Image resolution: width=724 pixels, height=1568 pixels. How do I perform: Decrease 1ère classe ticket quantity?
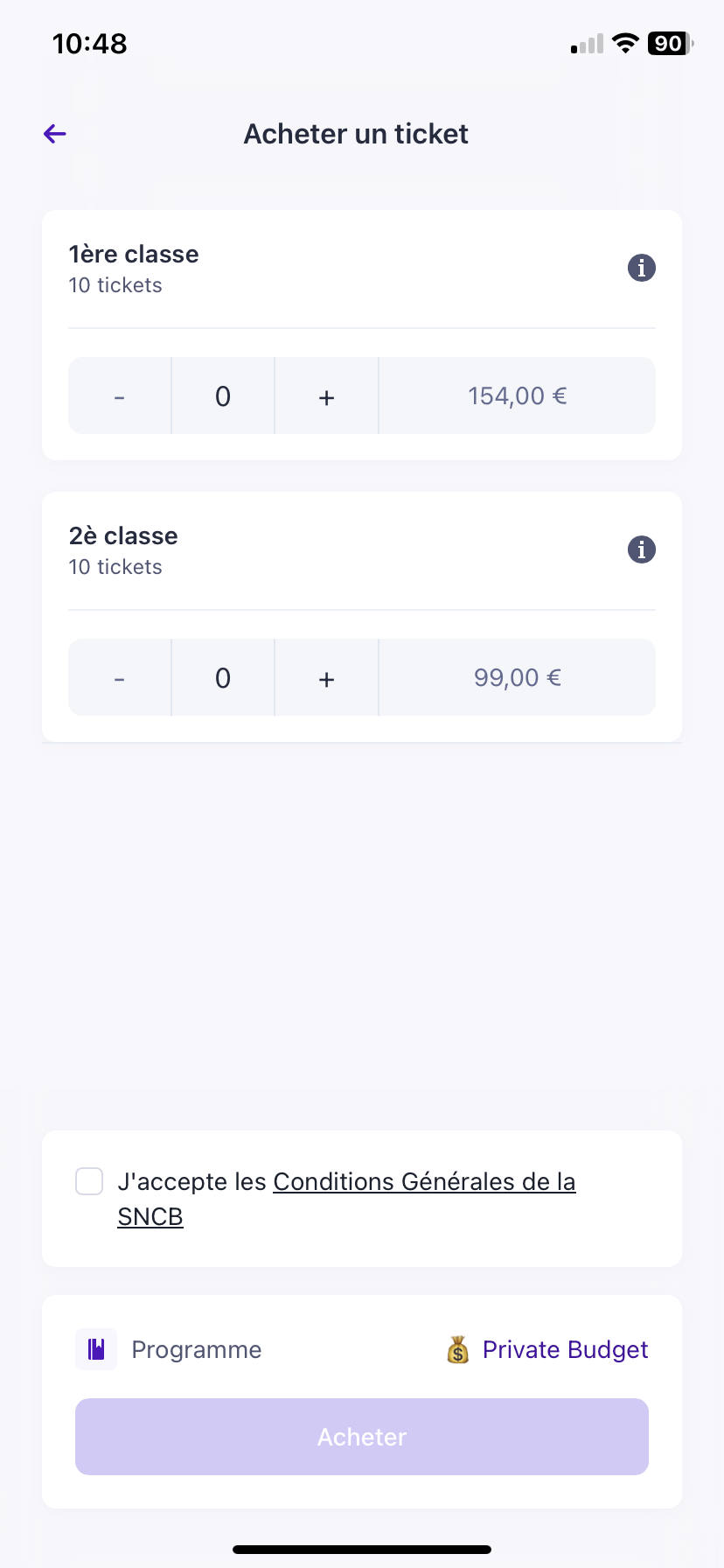[x=120, y=396]
